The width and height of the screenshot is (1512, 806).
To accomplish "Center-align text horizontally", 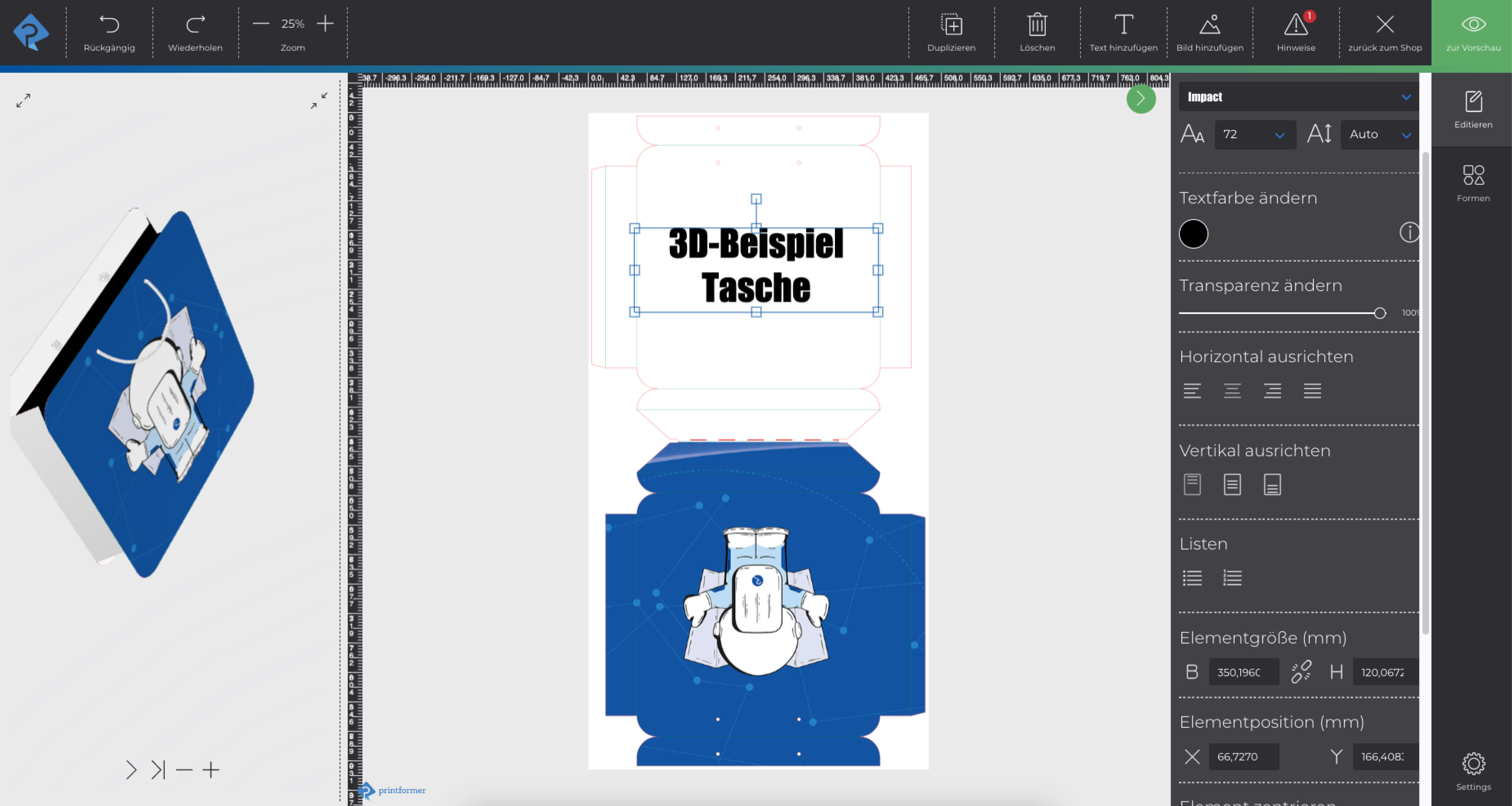I will click(x=1232, y=391).
